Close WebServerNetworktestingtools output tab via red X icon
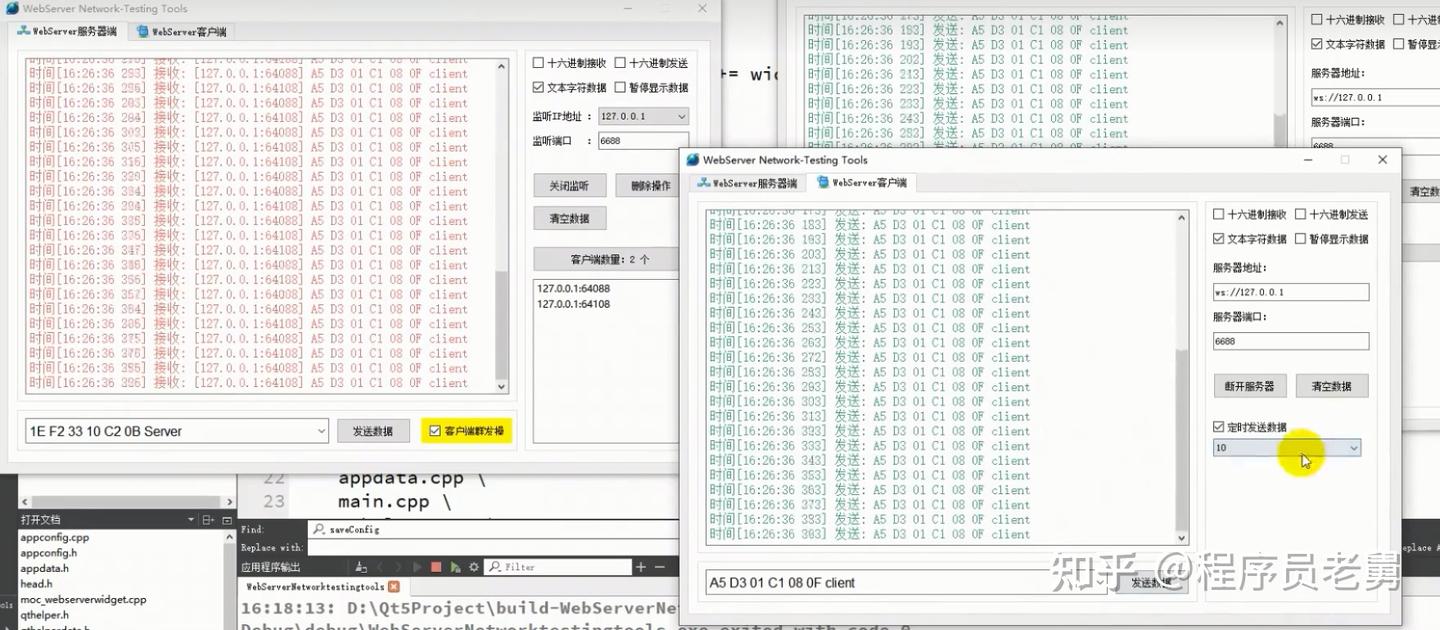This screenshot has height=630, width=1440. [394, 587]
